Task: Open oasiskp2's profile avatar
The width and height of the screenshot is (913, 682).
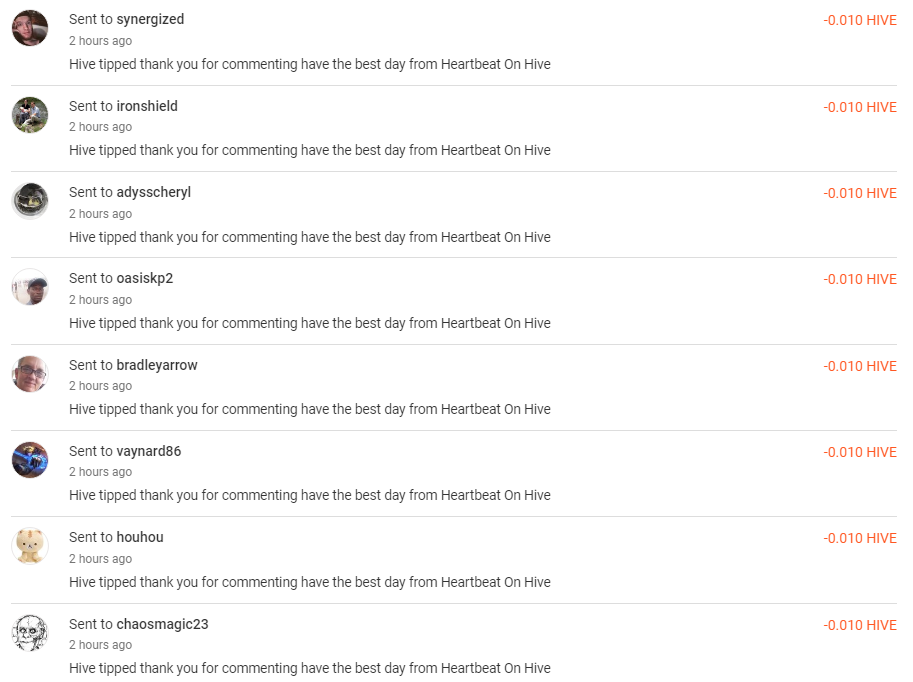Action: click(30, 287)
